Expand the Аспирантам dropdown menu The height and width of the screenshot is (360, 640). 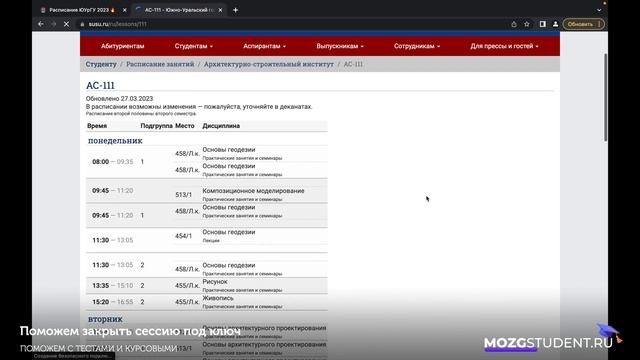tap(264, 46)
